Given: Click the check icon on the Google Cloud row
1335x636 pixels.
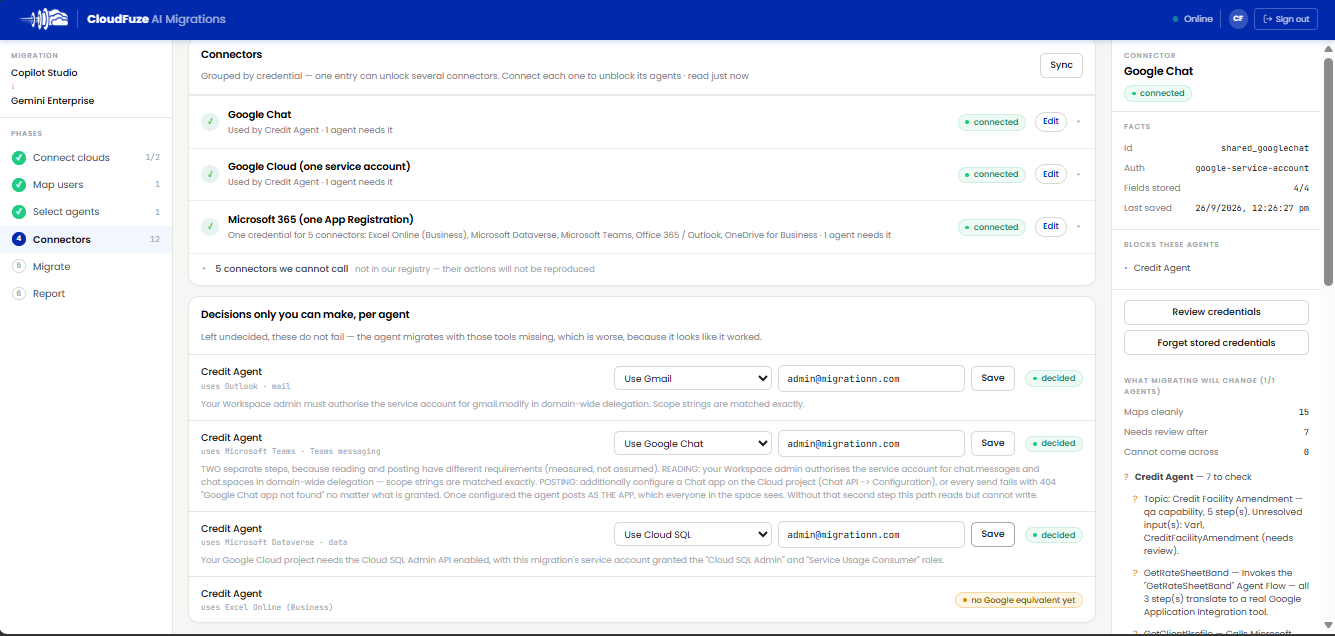Looking at the screenshot, I should click(x=210, y=174).
